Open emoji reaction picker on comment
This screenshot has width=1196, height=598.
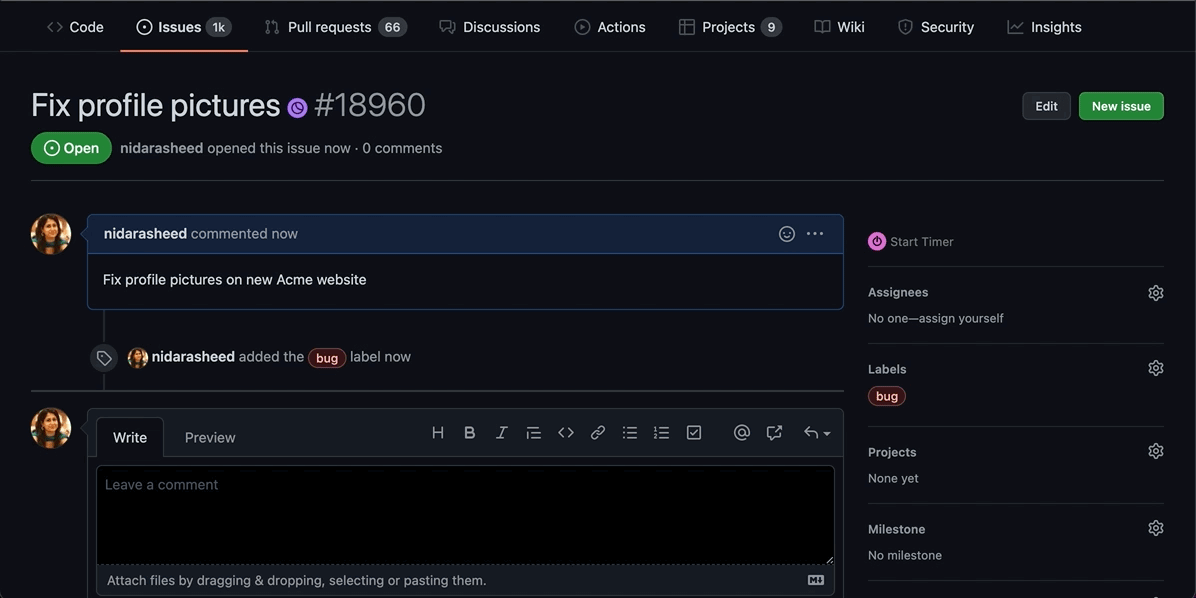(x=787, y=234)
